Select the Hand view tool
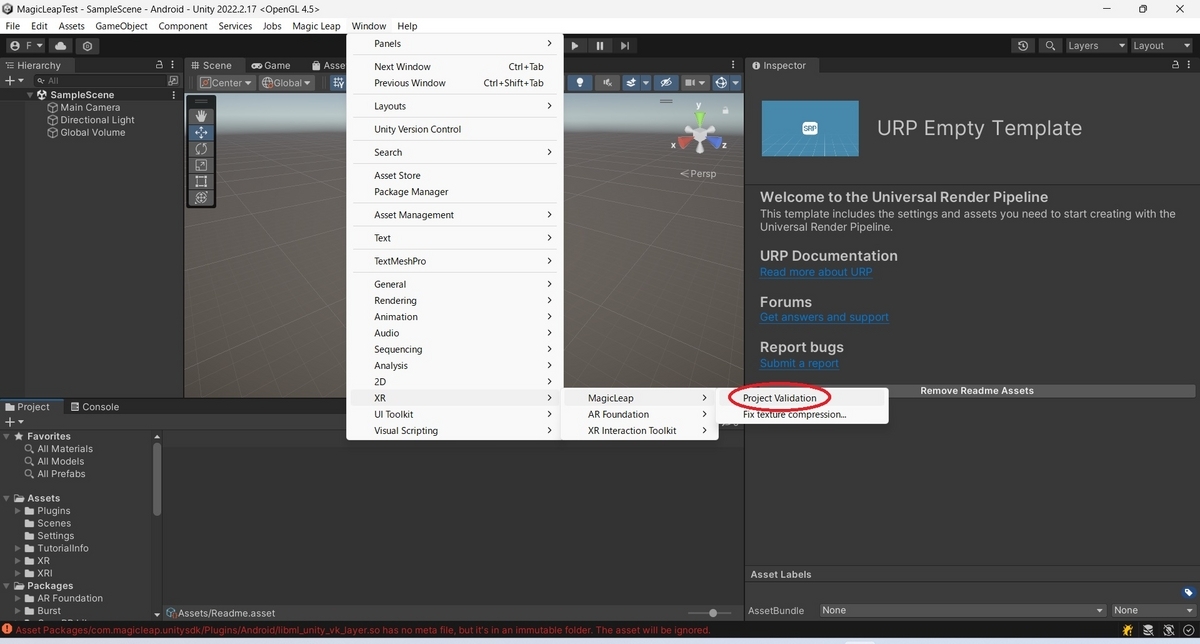This screenshot has height=644, width=1200. click(x=201, y=116)
